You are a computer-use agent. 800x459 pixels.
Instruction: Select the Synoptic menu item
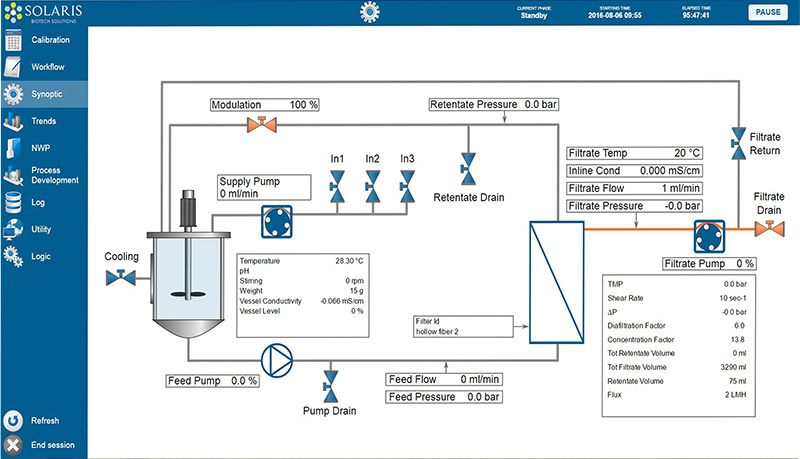click(44, 94)
